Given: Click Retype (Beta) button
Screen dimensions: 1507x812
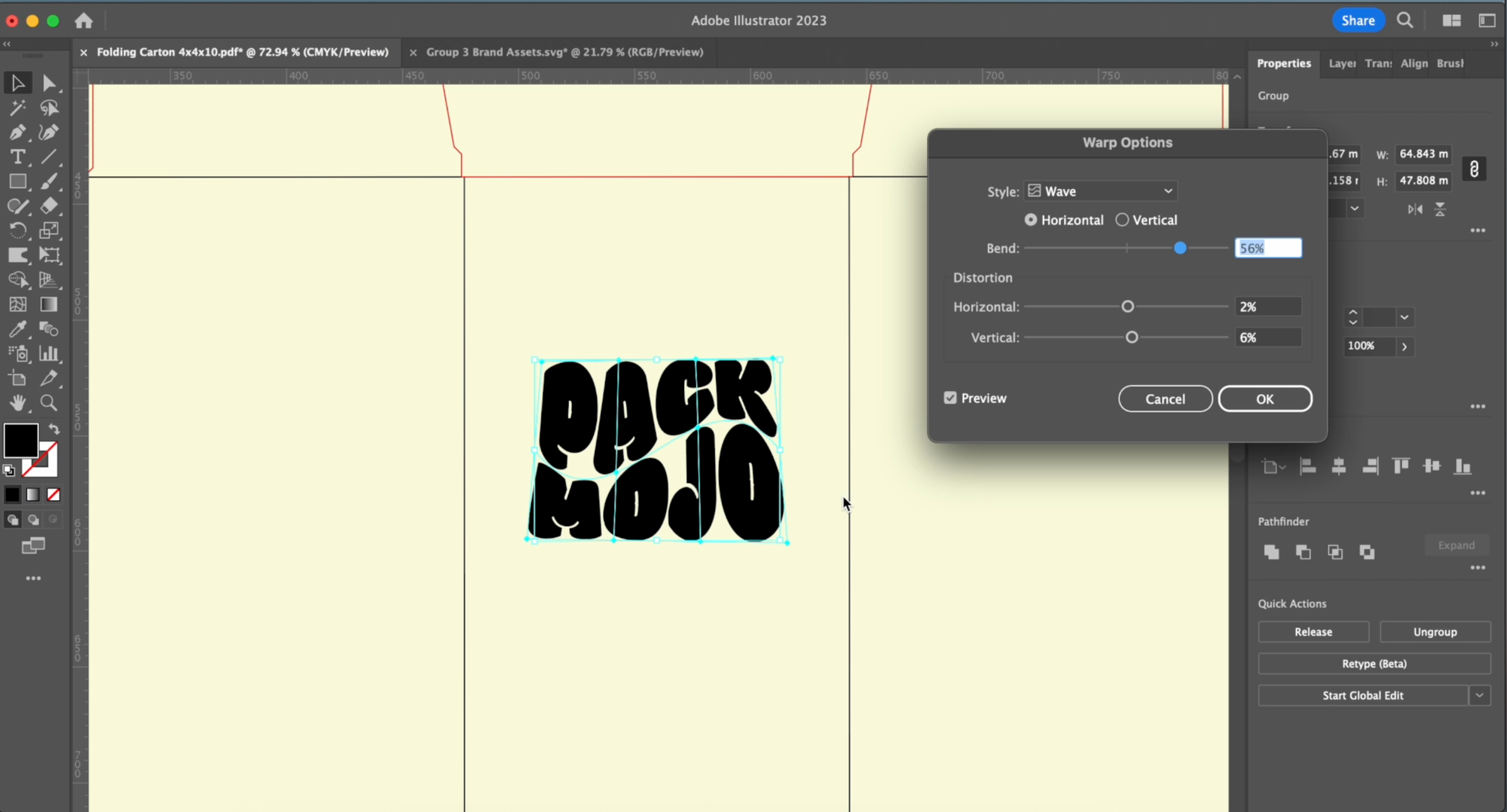Looking at the screenshot, I should 1374,664.
